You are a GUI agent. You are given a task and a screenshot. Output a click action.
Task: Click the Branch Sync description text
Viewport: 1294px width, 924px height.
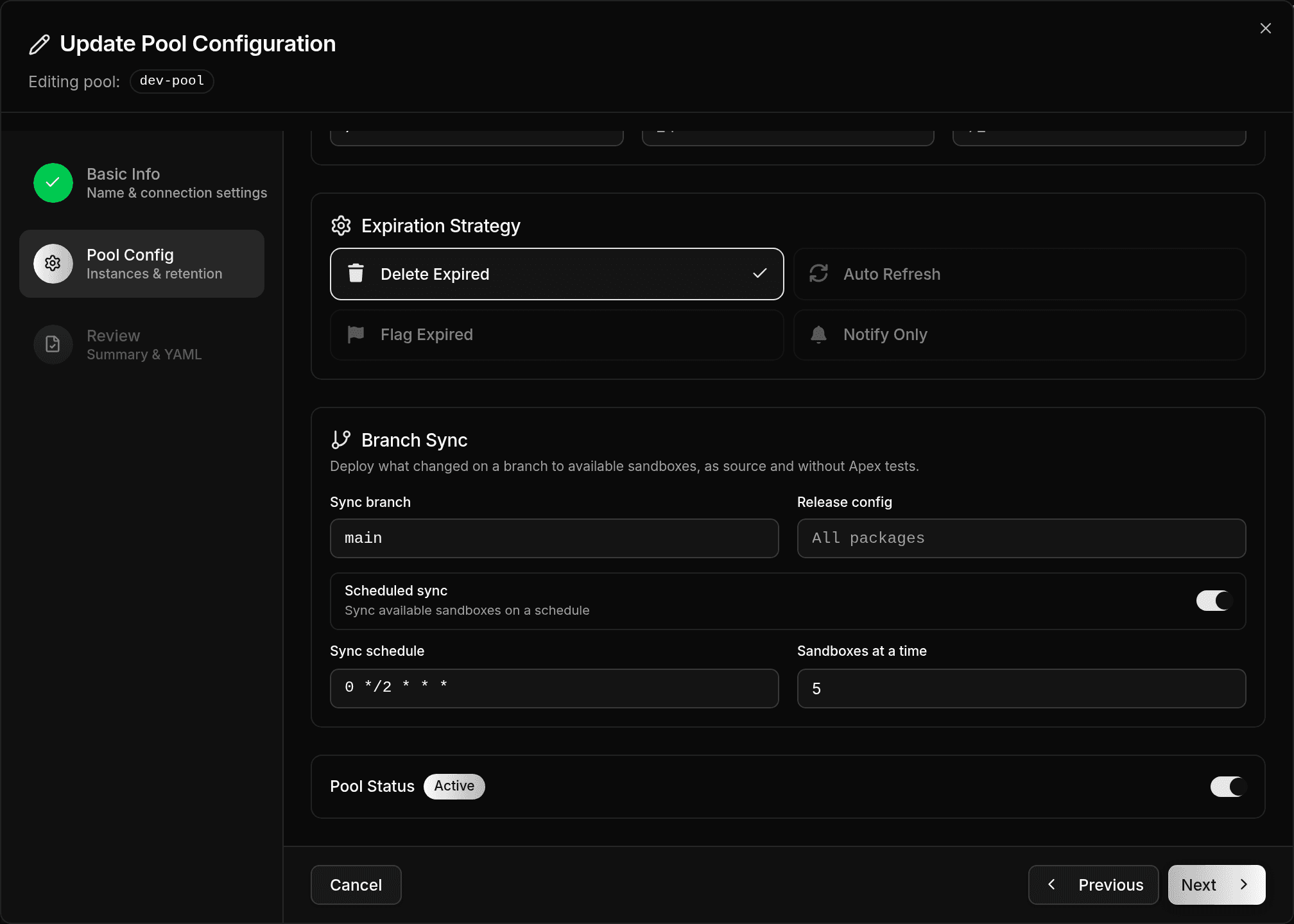[625, 466]
